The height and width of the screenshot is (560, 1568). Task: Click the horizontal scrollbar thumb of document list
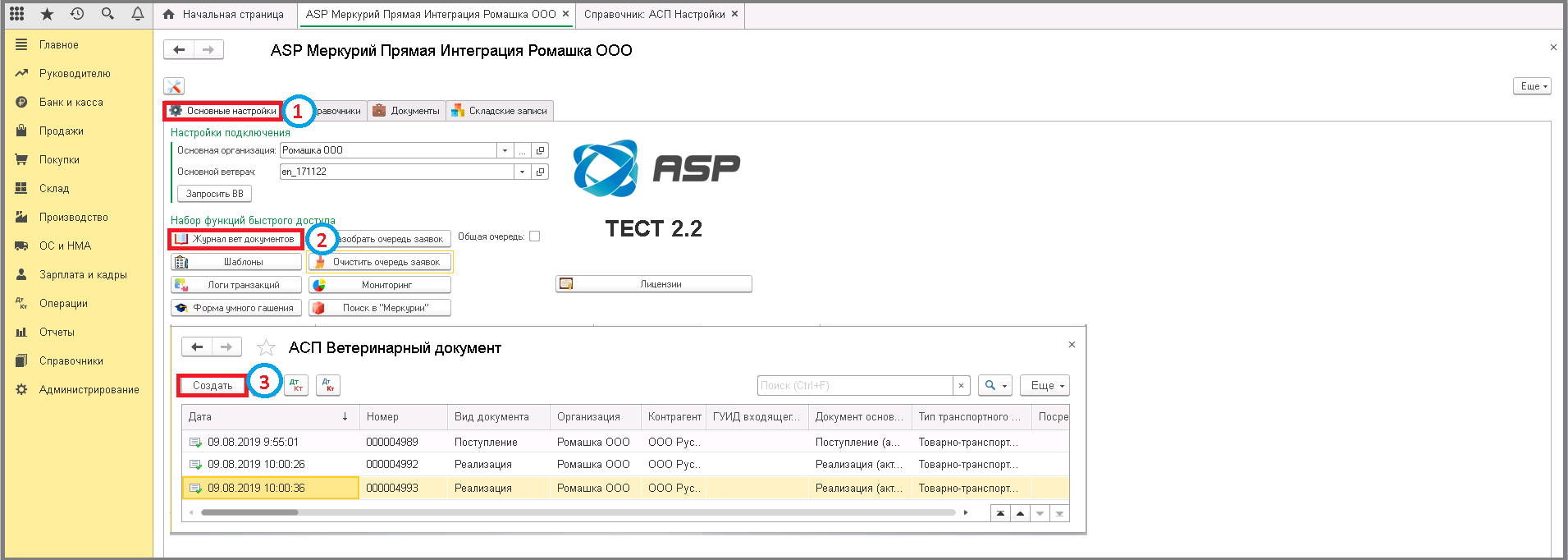point(249,512)
